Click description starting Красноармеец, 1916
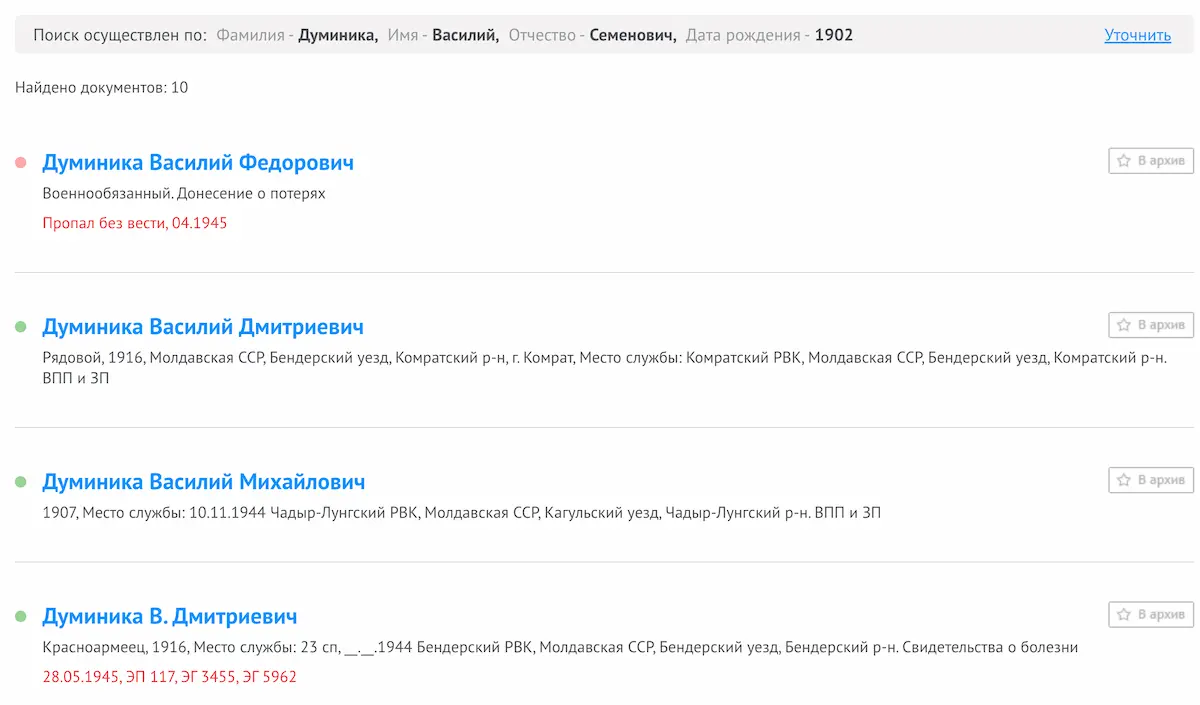This screenshot has width=1200, height=705. 560,647
